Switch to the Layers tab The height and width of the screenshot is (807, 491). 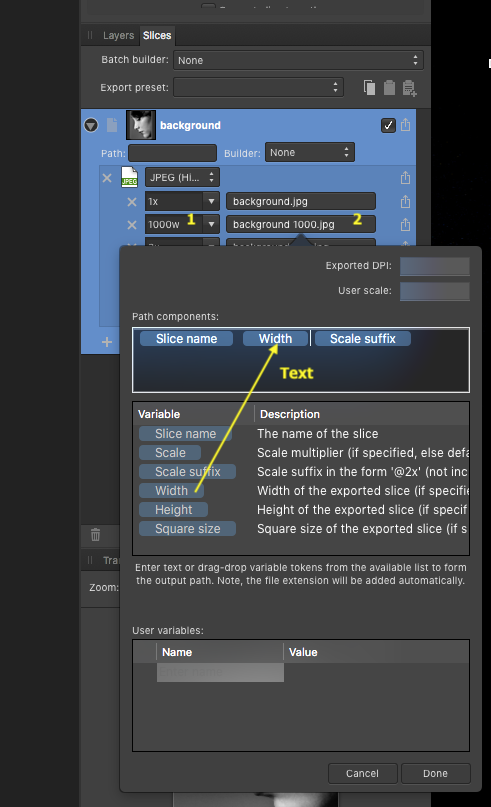click(x=118, y=36)
